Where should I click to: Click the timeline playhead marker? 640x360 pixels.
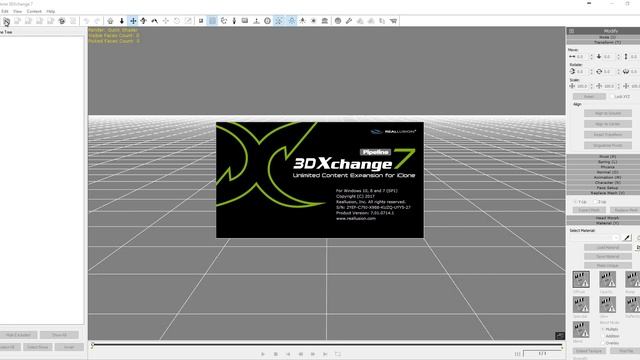pos(93,346)
